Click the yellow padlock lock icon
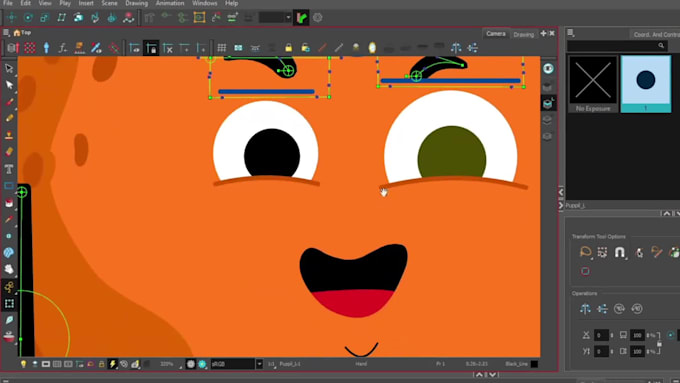Viewport: 680px width, 383px height. click(x=288, y=48)
